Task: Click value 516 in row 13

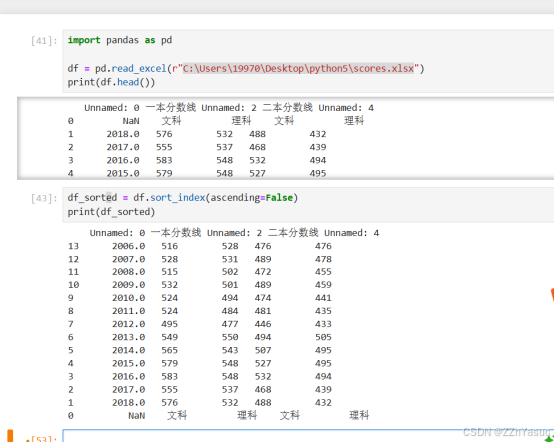Action: (x=170, y=246)
